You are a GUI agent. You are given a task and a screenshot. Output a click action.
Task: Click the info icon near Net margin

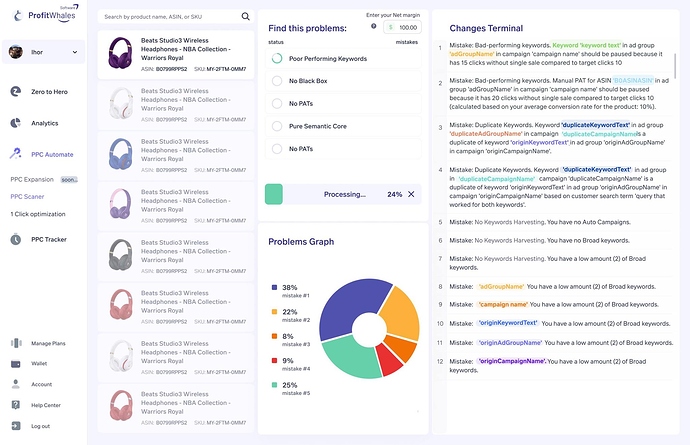pyautogui.click(x=374, y=26)
